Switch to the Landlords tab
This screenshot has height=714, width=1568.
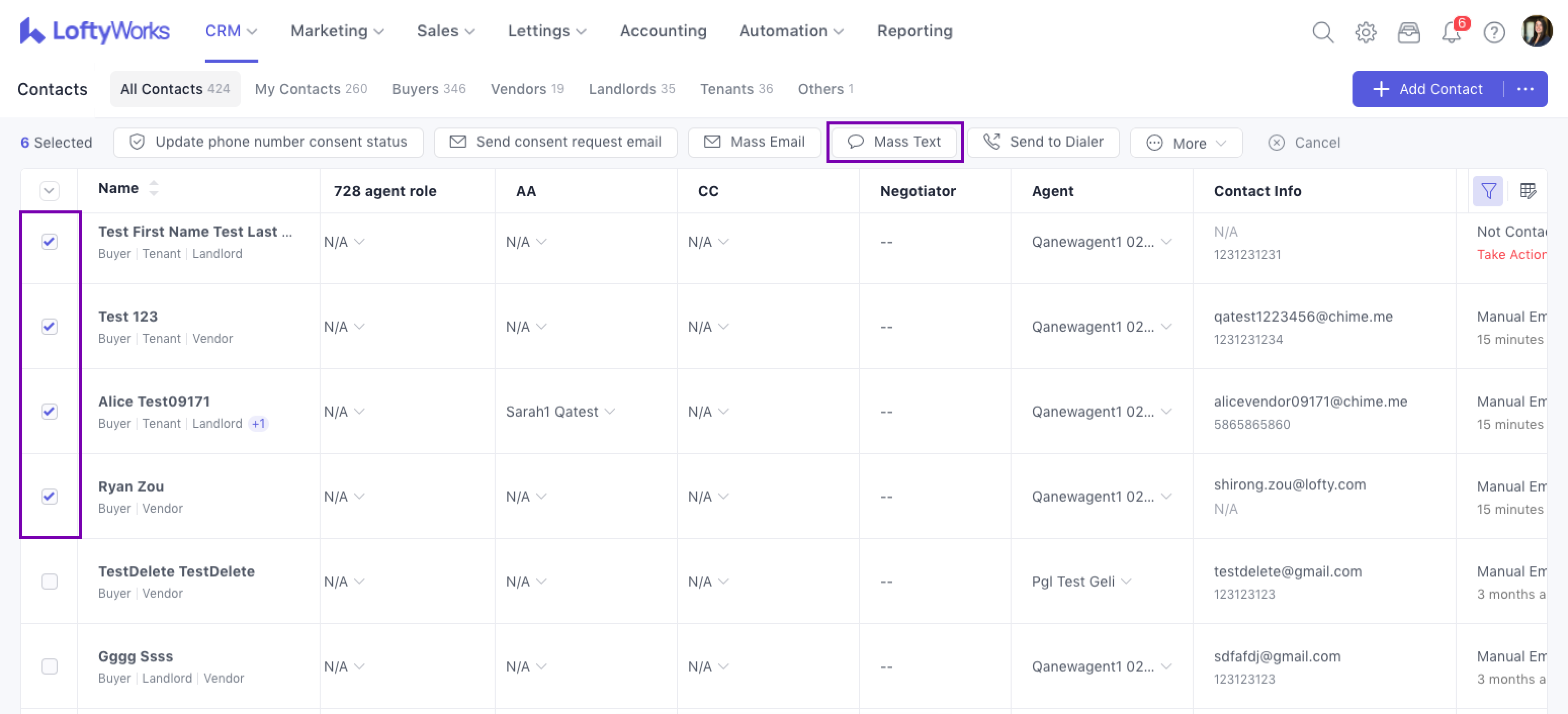(x=631, y=89)
